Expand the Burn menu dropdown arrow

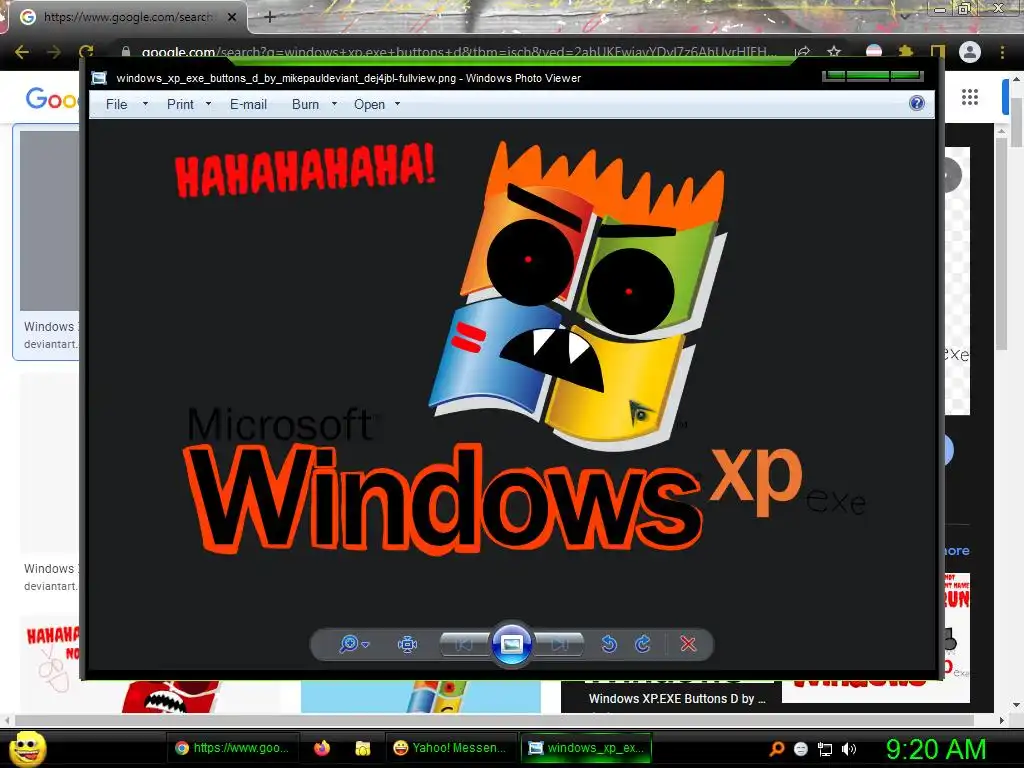click(x=334, y=104)
